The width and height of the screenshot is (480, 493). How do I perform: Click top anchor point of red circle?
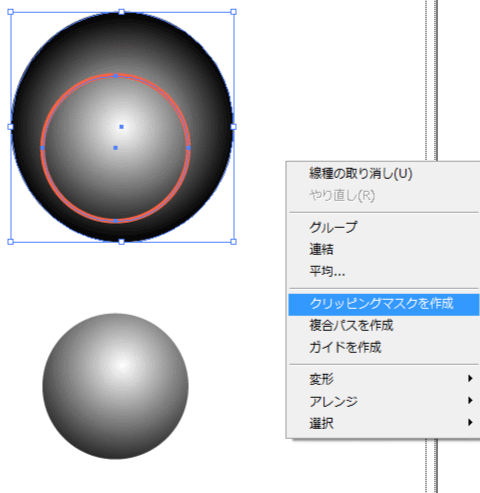pos(115,76)
